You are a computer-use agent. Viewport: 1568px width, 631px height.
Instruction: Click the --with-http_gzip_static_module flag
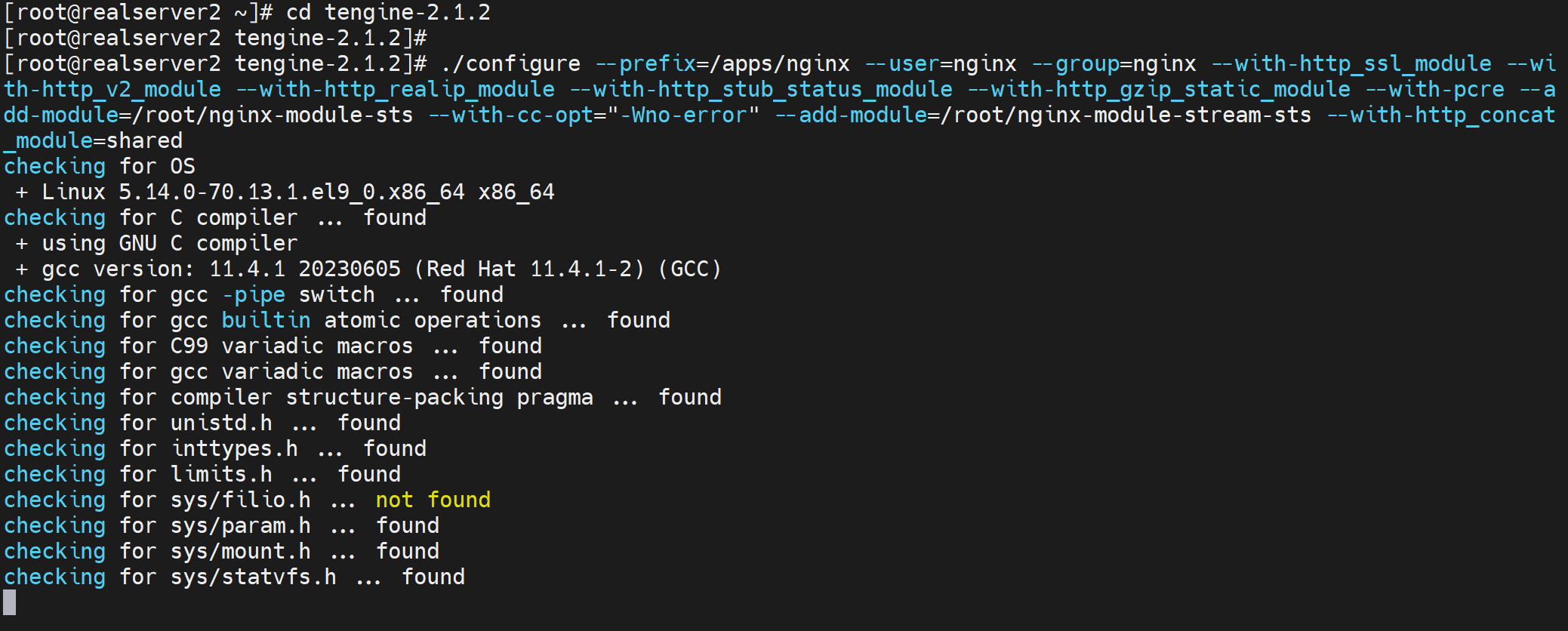pyautogui.click(x=1159, y=89)
